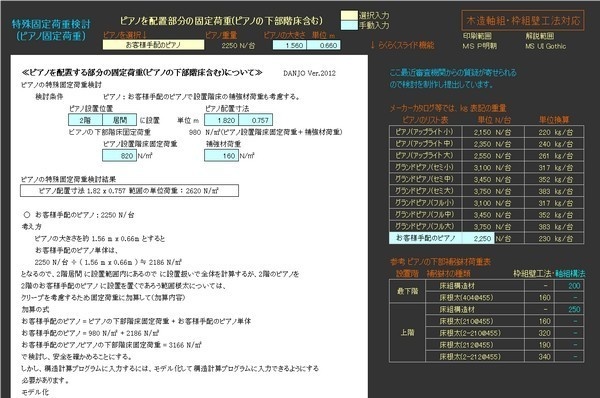Click the result box showing 2620 N/㎡
Image resolution: width=600 pixels, height=398 pixels.
click(129, 191)
